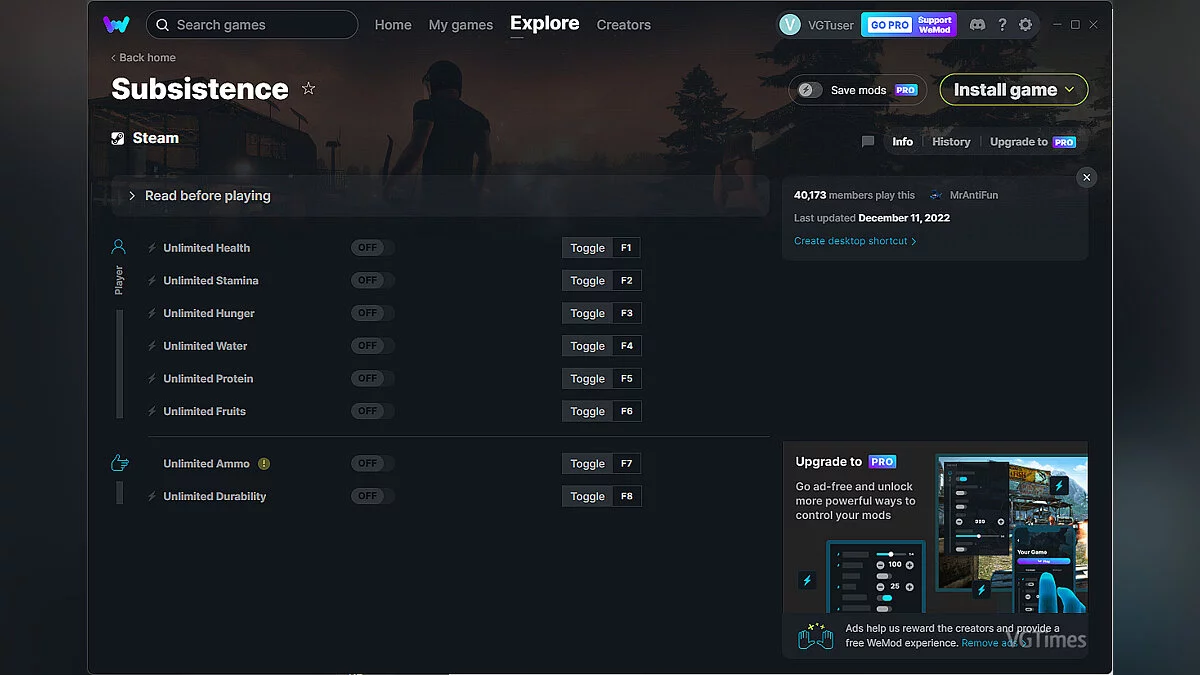Click the lightning icon beside Unlimited Water

[x=152, y=346]
